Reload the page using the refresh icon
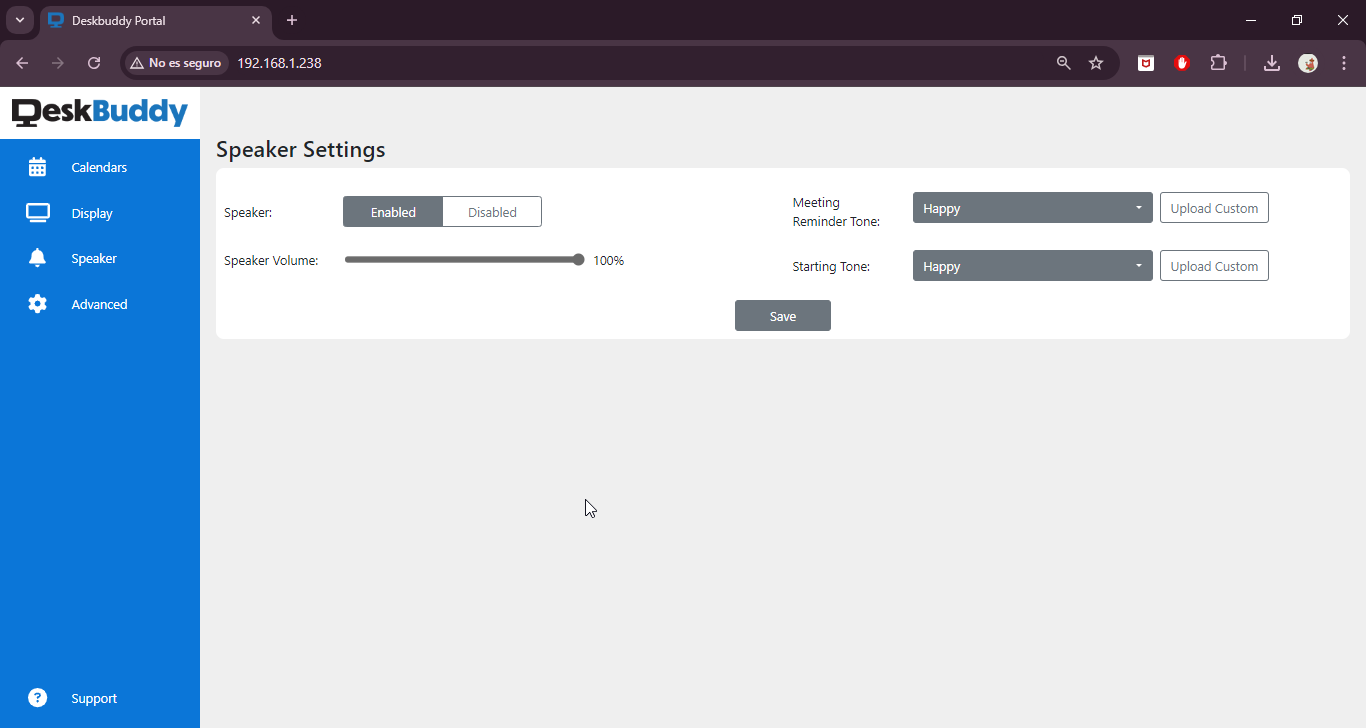 94,63
